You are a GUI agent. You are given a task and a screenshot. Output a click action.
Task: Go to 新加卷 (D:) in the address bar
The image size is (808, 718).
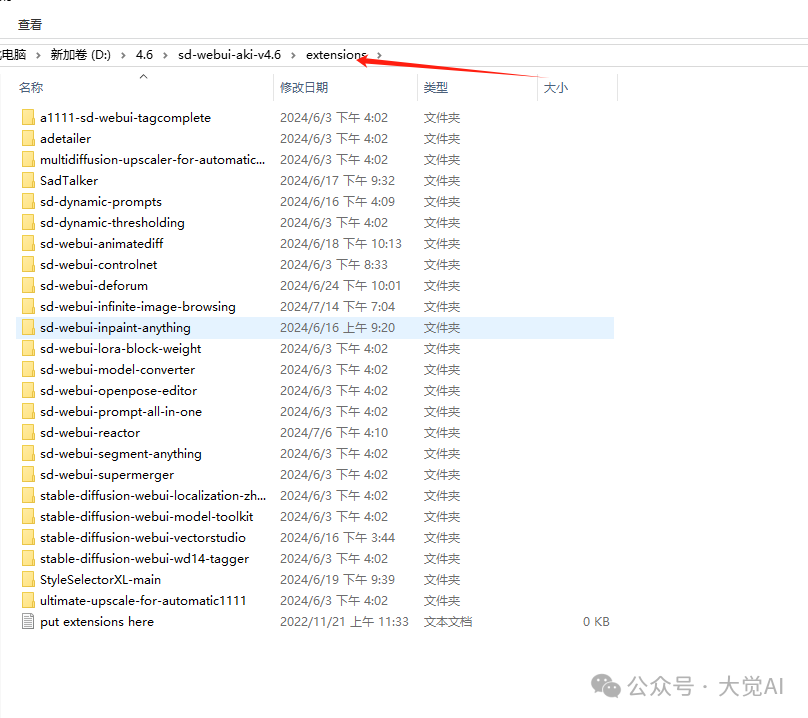point(80,55)
